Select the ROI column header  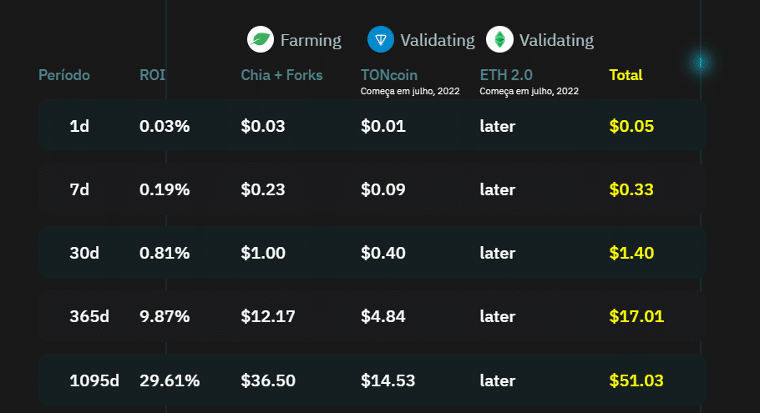tap(152, 75)
